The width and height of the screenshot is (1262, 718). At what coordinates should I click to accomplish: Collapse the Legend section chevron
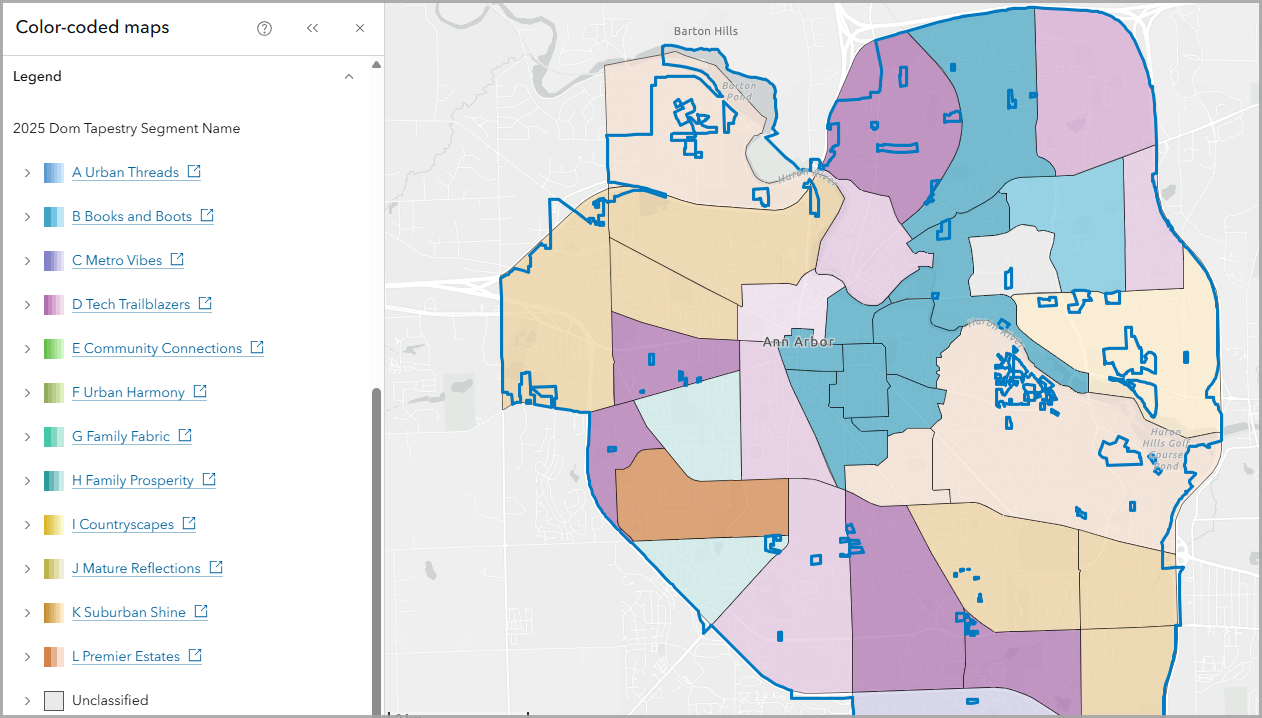coord(349,76)
